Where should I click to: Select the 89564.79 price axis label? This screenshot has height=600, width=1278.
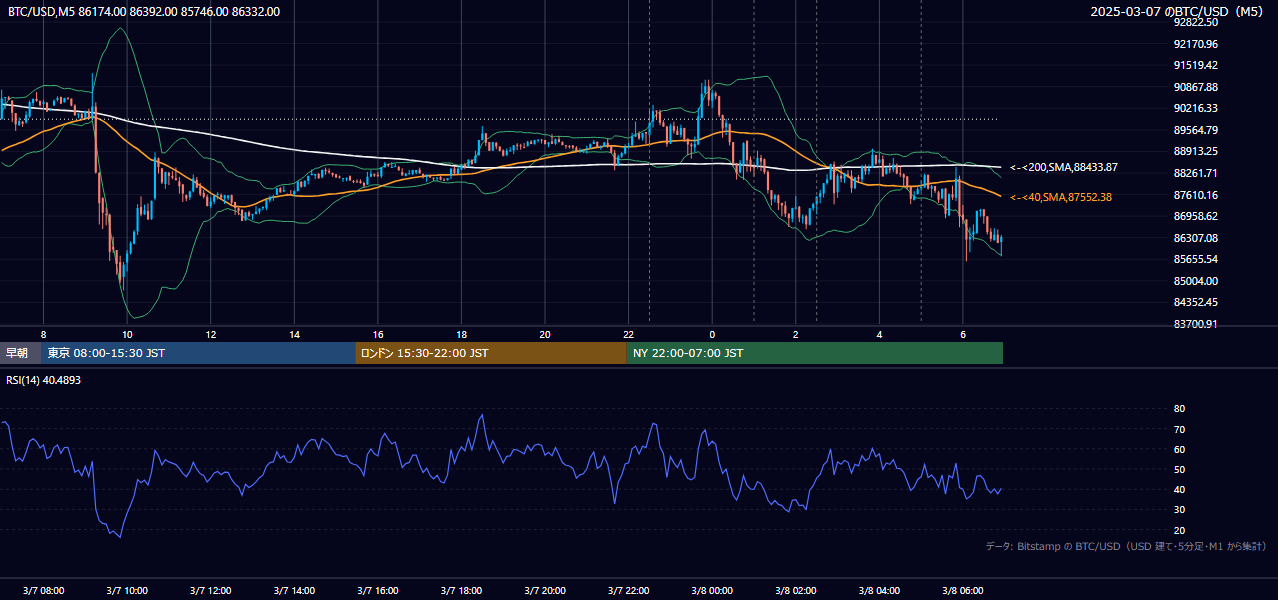1195,130
